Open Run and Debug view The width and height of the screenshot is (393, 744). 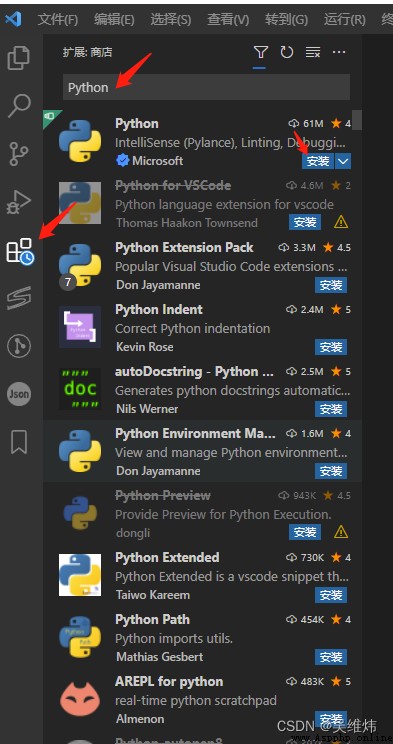click(19, 202)
